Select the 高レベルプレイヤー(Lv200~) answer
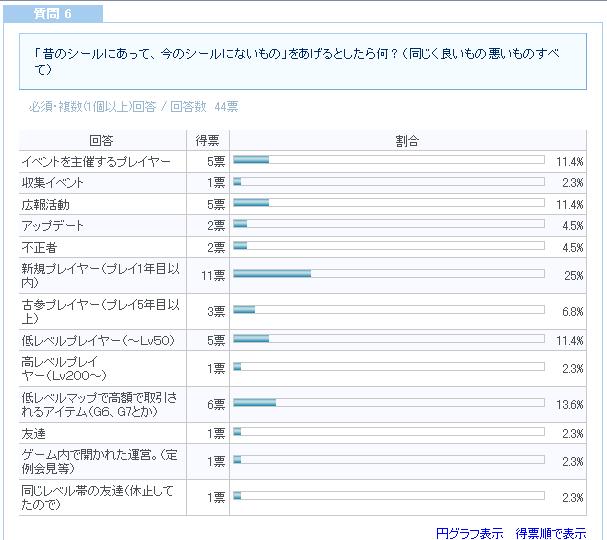This screenshot has width=607, height=540. (64, 369)
